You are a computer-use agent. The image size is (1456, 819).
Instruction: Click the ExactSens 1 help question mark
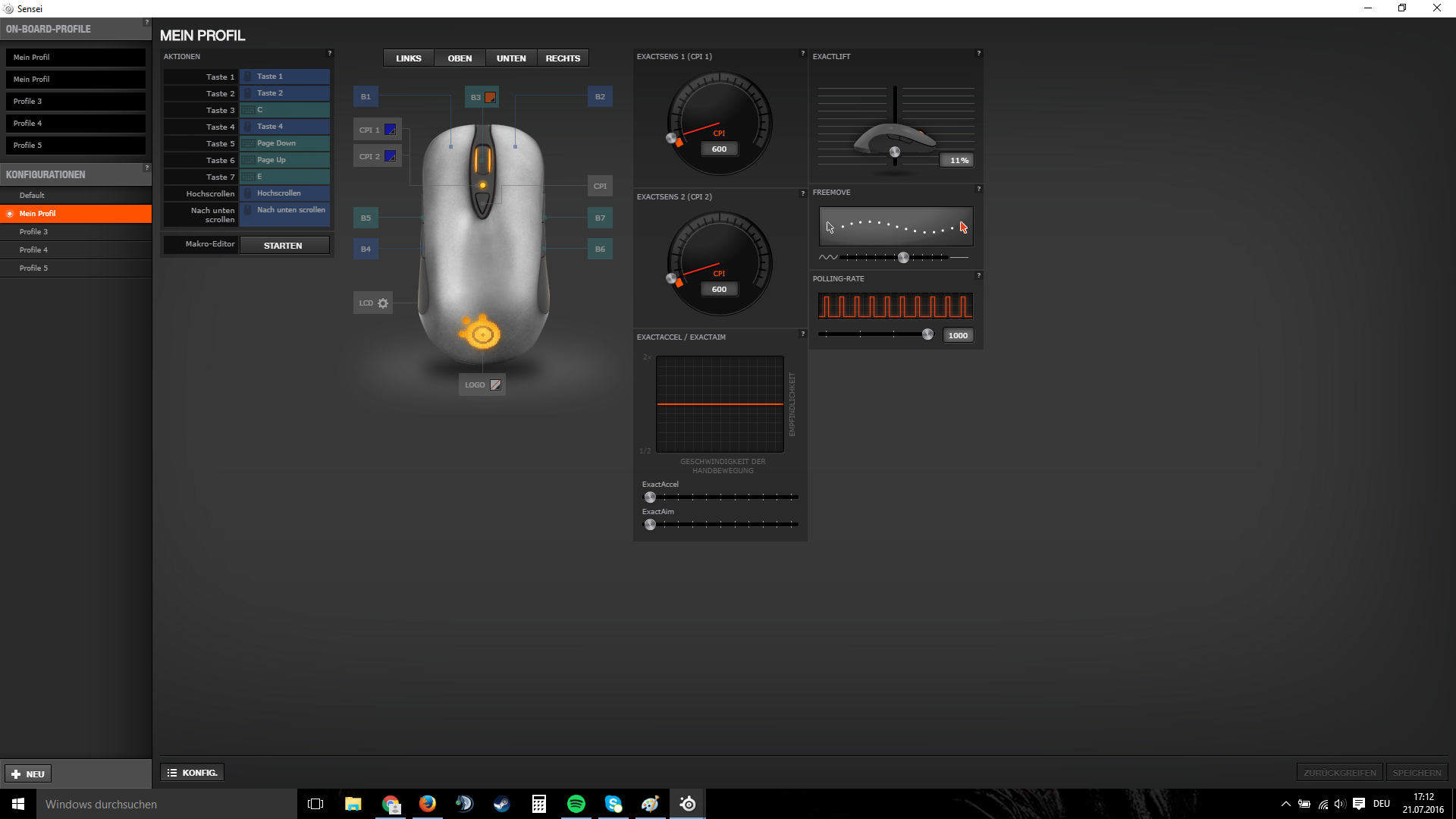coord(802,53)
